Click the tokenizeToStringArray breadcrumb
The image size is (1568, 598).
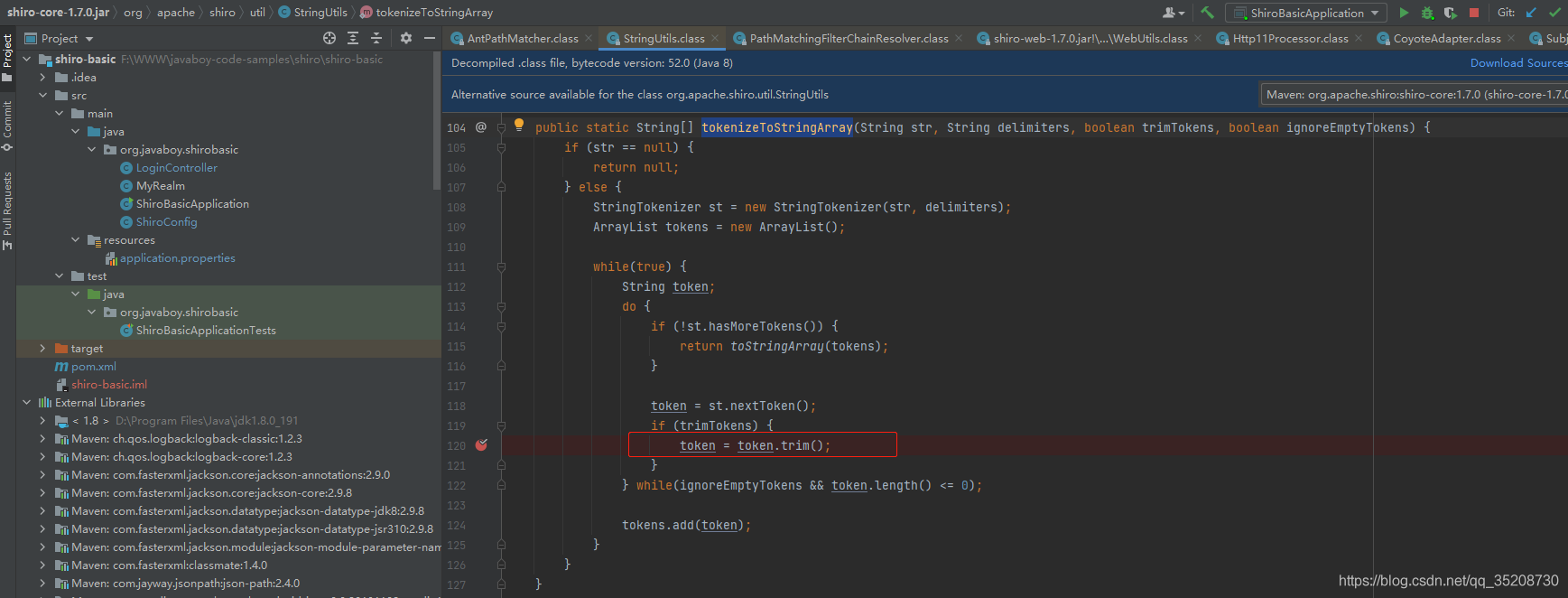point(427,13)
